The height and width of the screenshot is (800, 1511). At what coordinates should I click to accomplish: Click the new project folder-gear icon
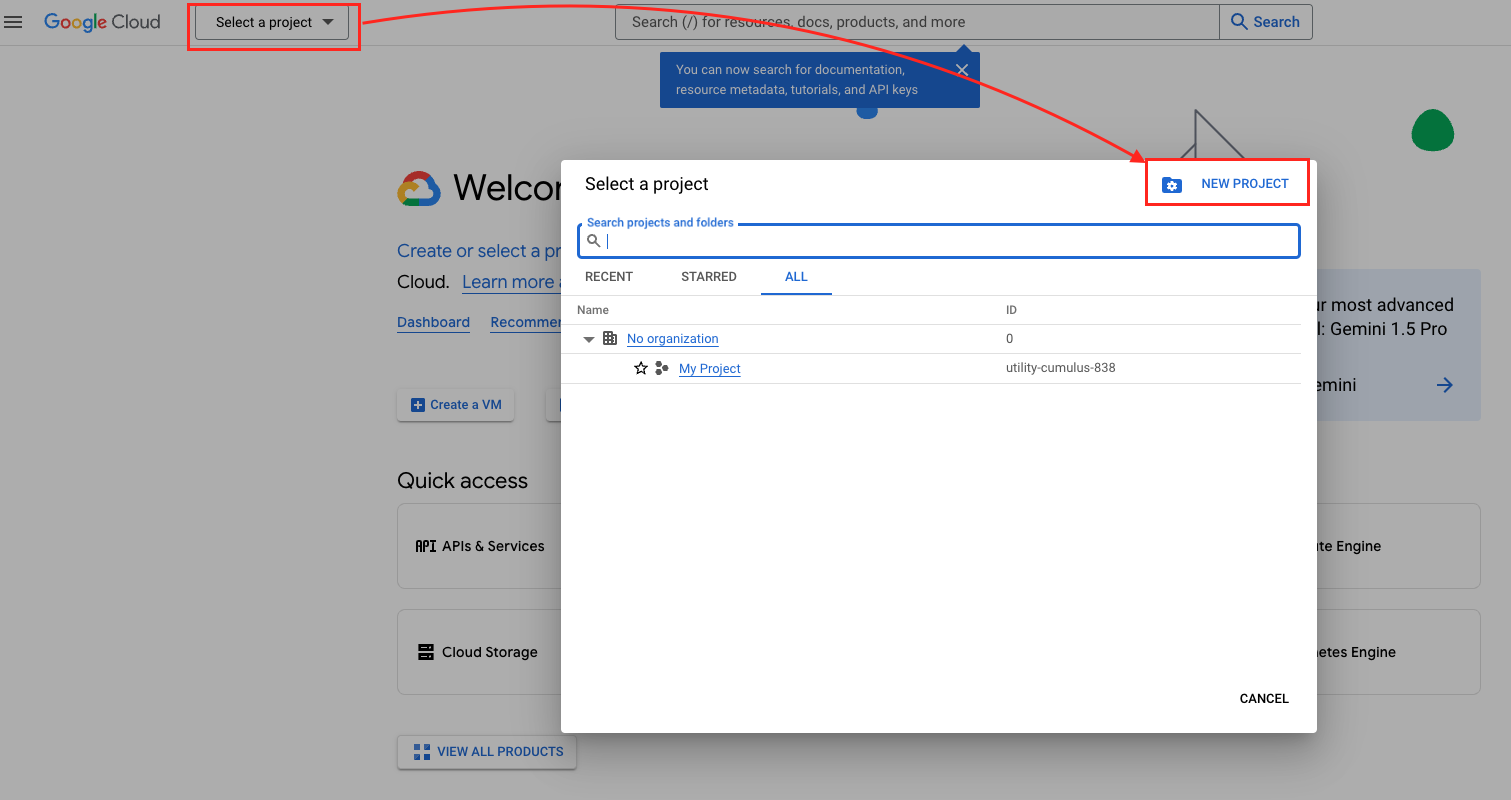tap(1172, 185)
